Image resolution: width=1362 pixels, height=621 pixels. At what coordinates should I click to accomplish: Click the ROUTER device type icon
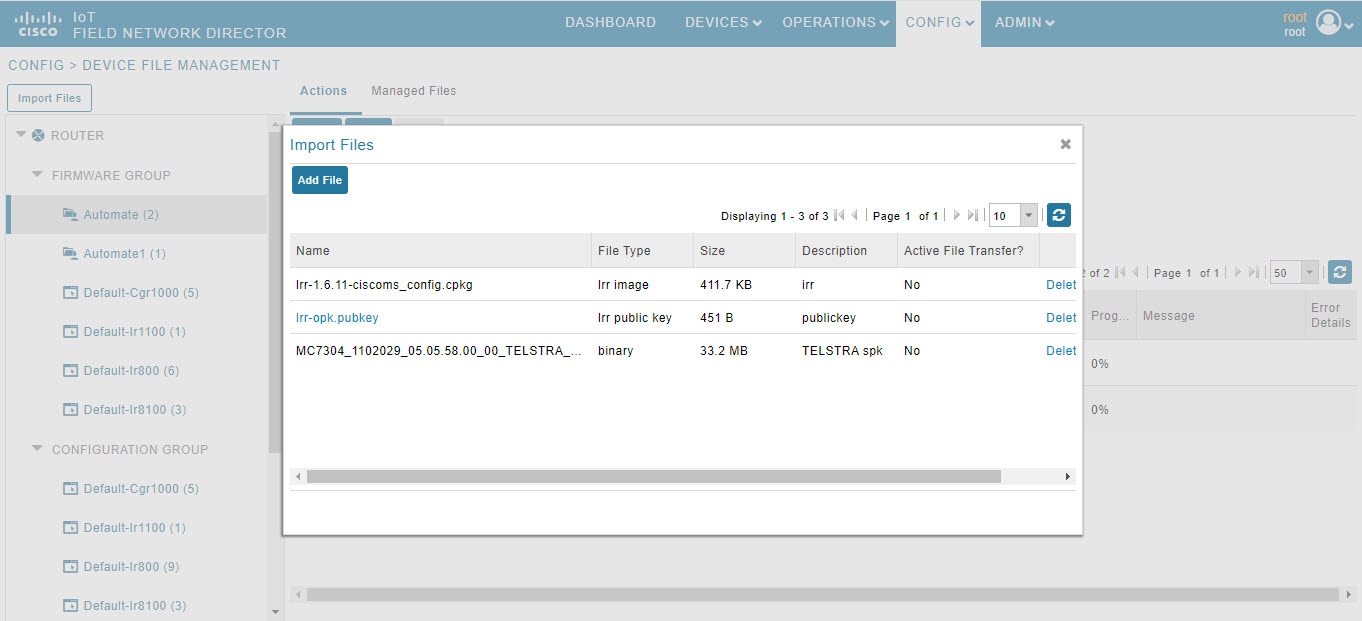pyautogui.click(x=38, y=136)
